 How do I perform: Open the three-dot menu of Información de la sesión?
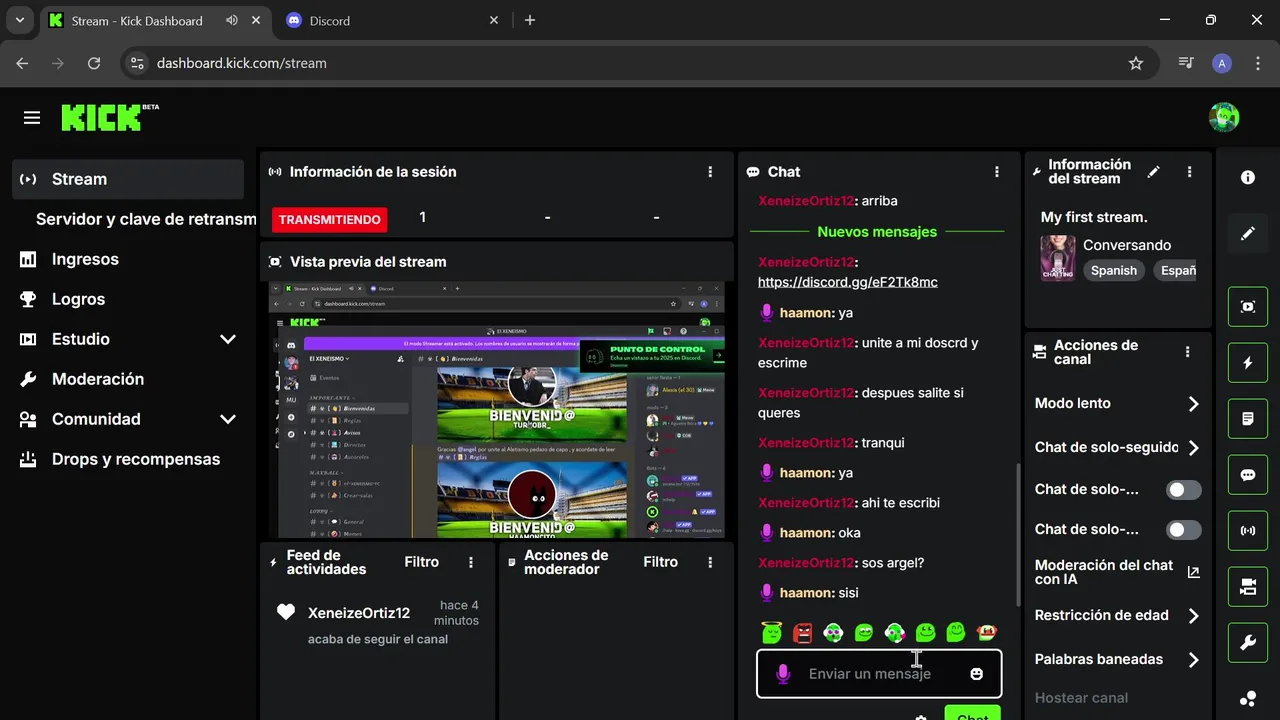point(710,172)
